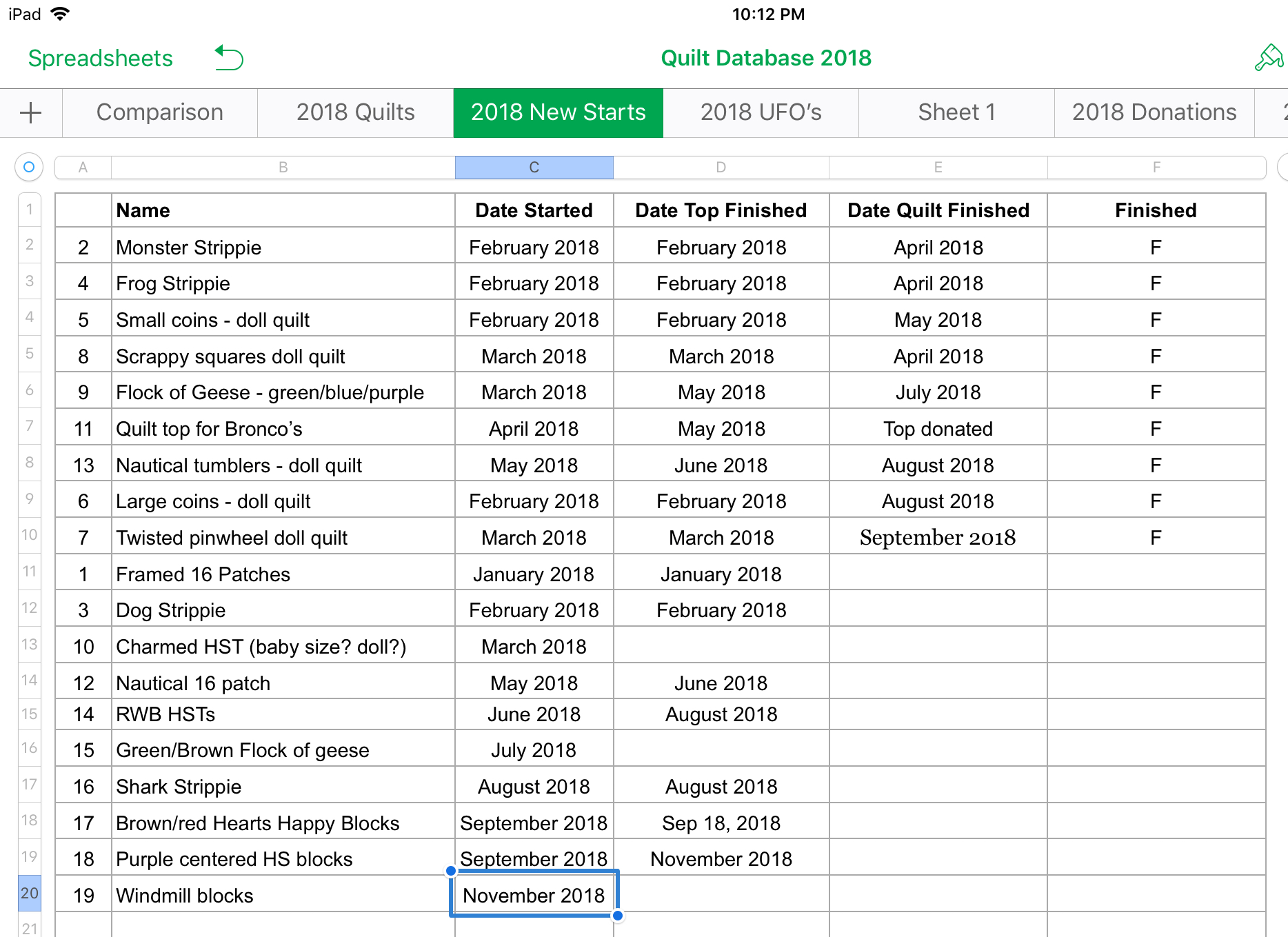Screen dimensions: 1288x937
Task: Add a new sheet with the plus button
Action: 30,112
